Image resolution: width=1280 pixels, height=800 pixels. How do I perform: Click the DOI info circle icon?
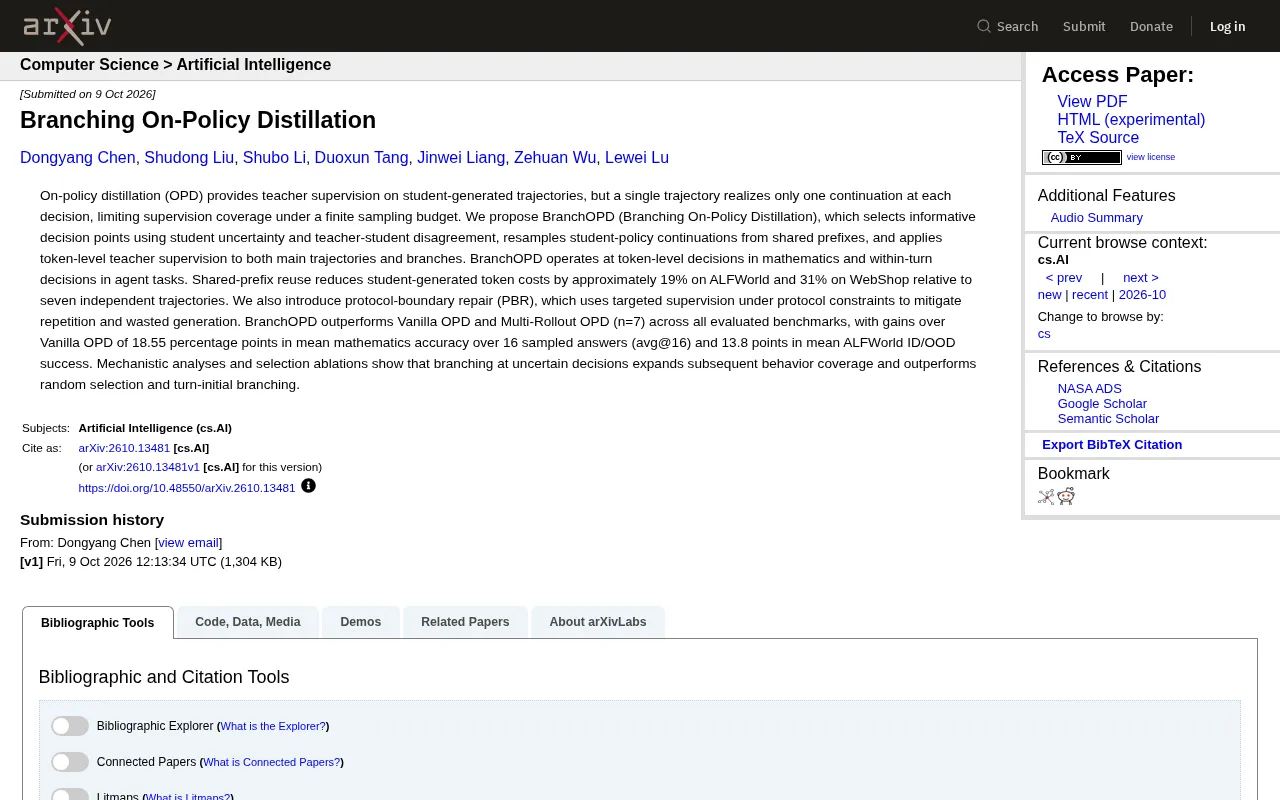308,486
